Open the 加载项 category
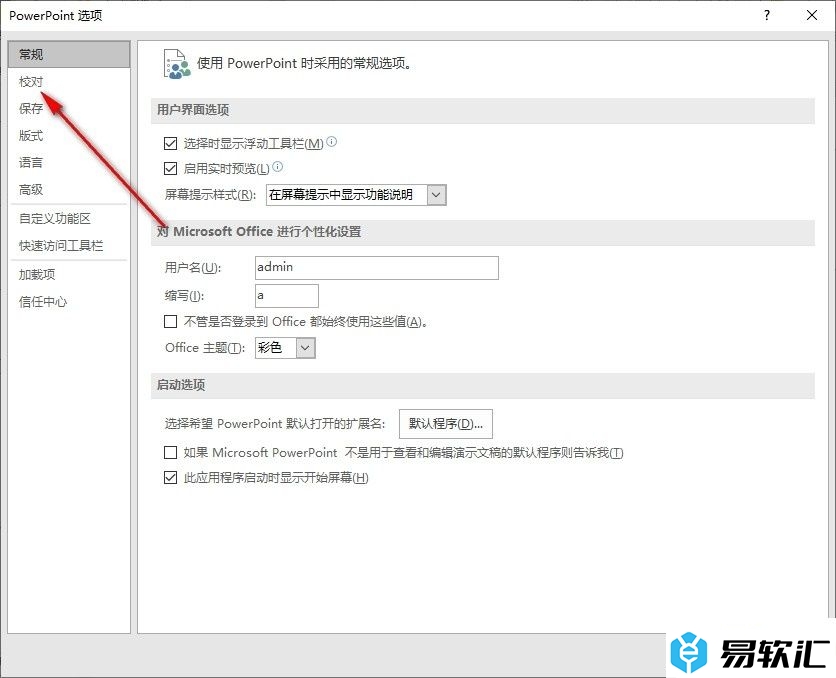 click(x=69, y=275)
